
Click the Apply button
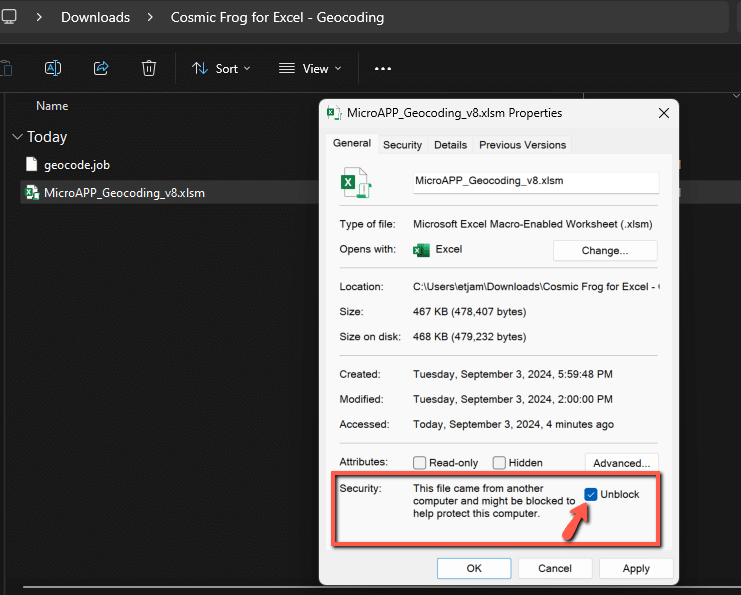[636, 569]
